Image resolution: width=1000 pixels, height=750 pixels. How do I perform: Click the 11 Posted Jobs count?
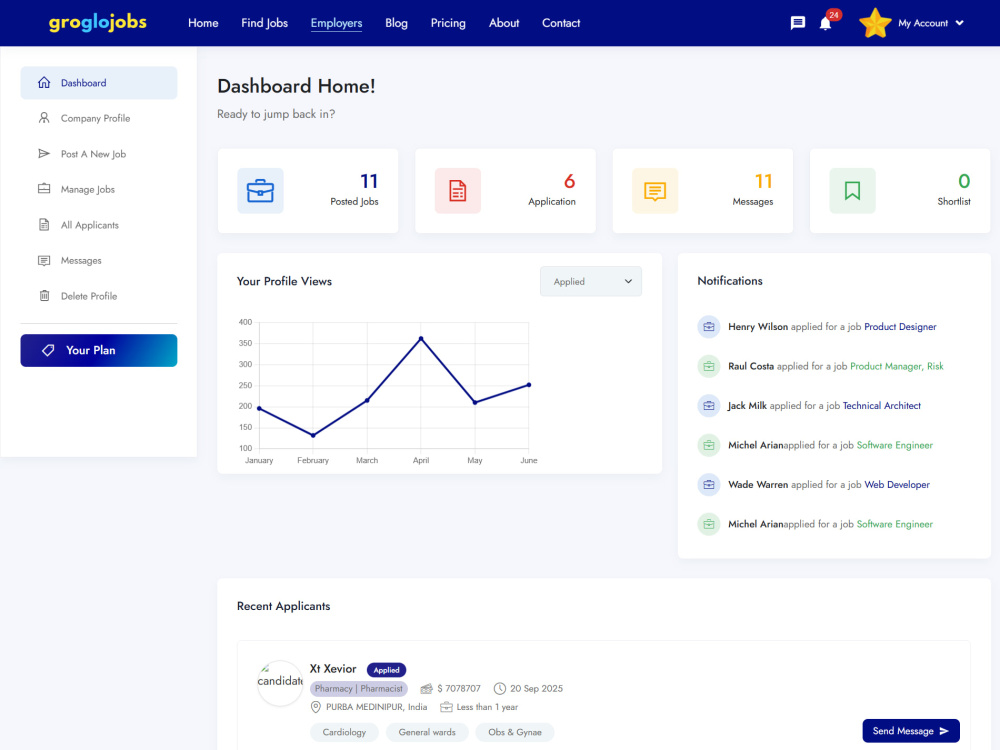(x=369, y=182)
